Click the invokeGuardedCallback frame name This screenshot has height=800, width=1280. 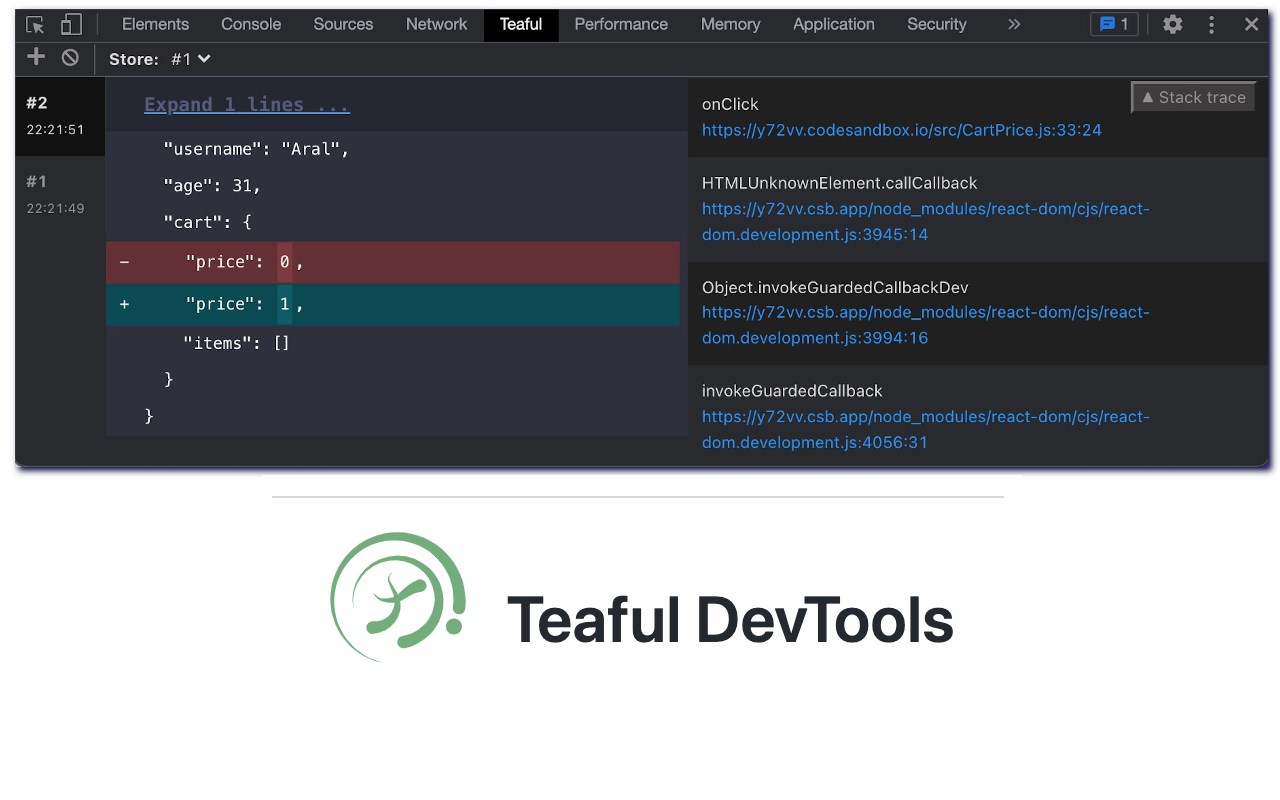click(x=792, y=391)
